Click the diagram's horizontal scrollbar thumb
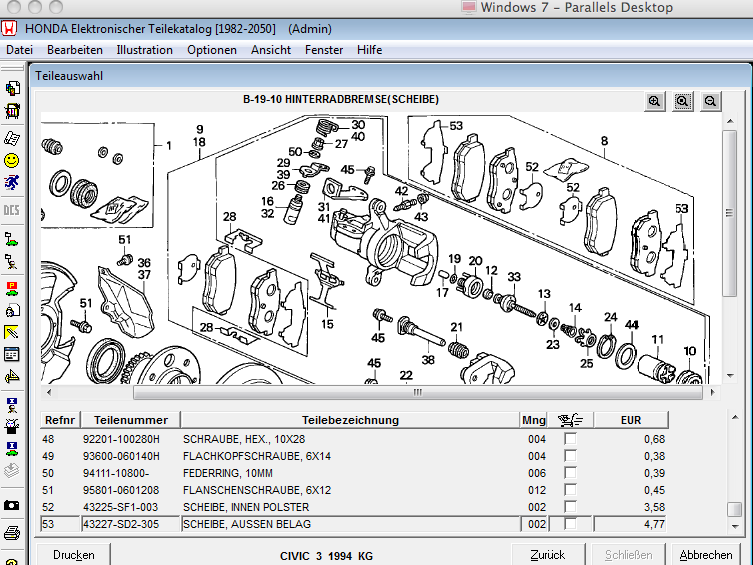Viewport: 753px width, 565px height. pyautogui.click(x=418, y=393)
